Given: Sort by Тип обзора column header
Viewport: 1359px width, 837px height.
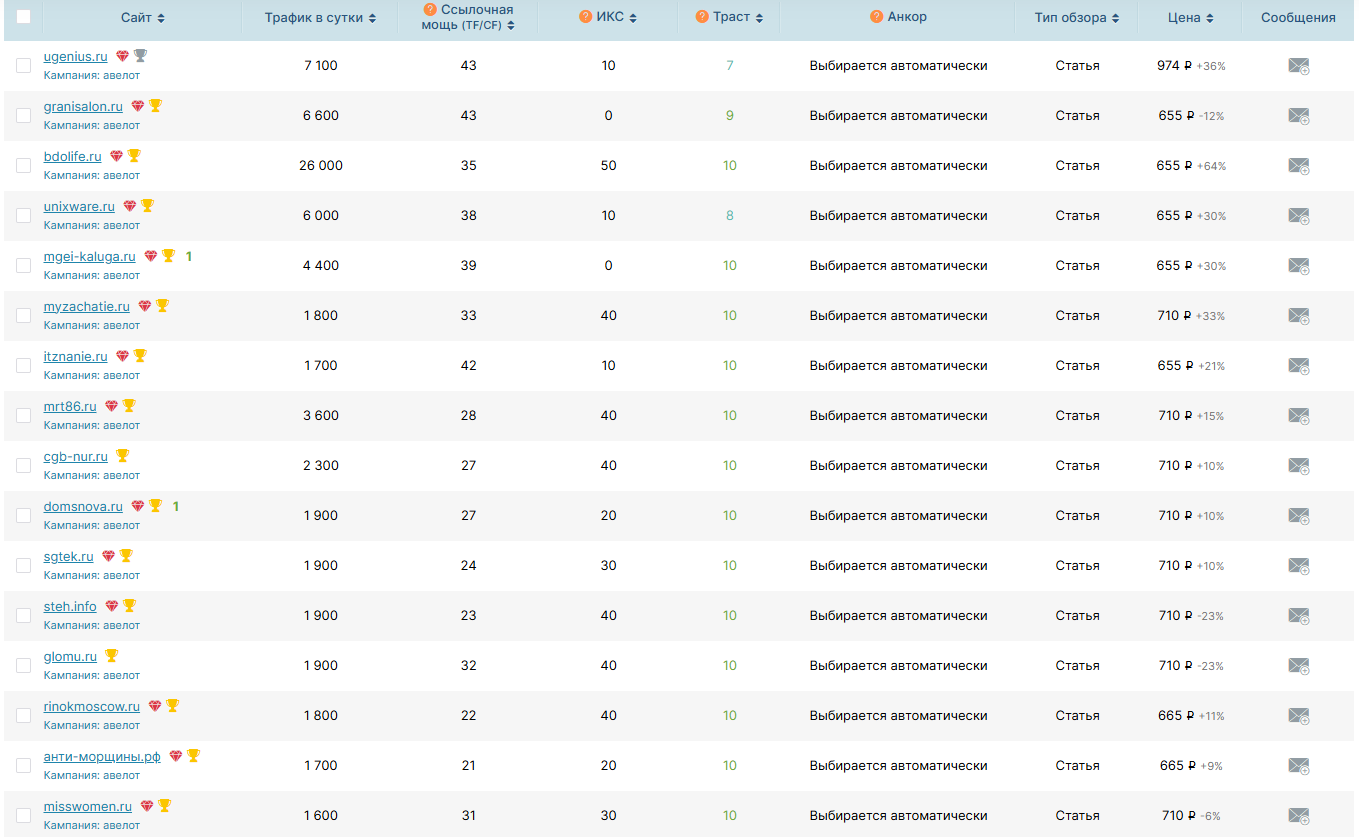Looking at the screenshot, I should [x=1076, y=18].
